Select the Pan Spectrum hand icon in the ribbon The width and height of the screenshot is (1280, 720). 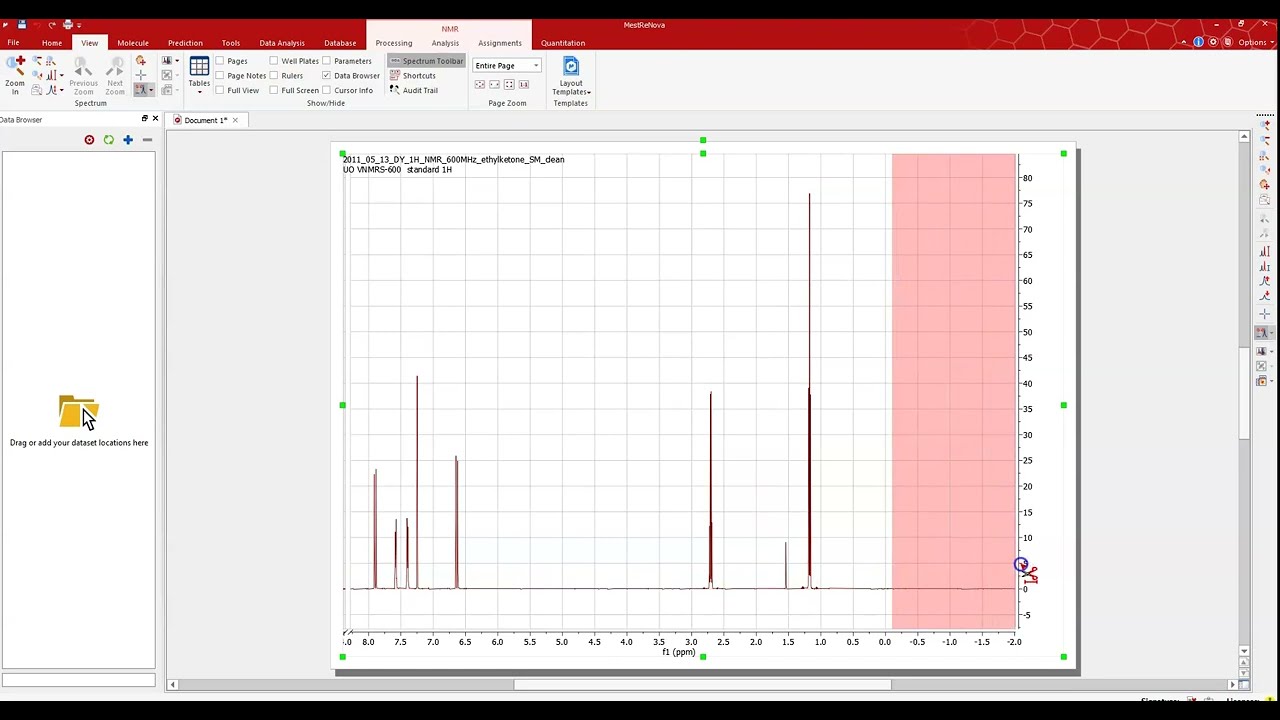[141, 61]
